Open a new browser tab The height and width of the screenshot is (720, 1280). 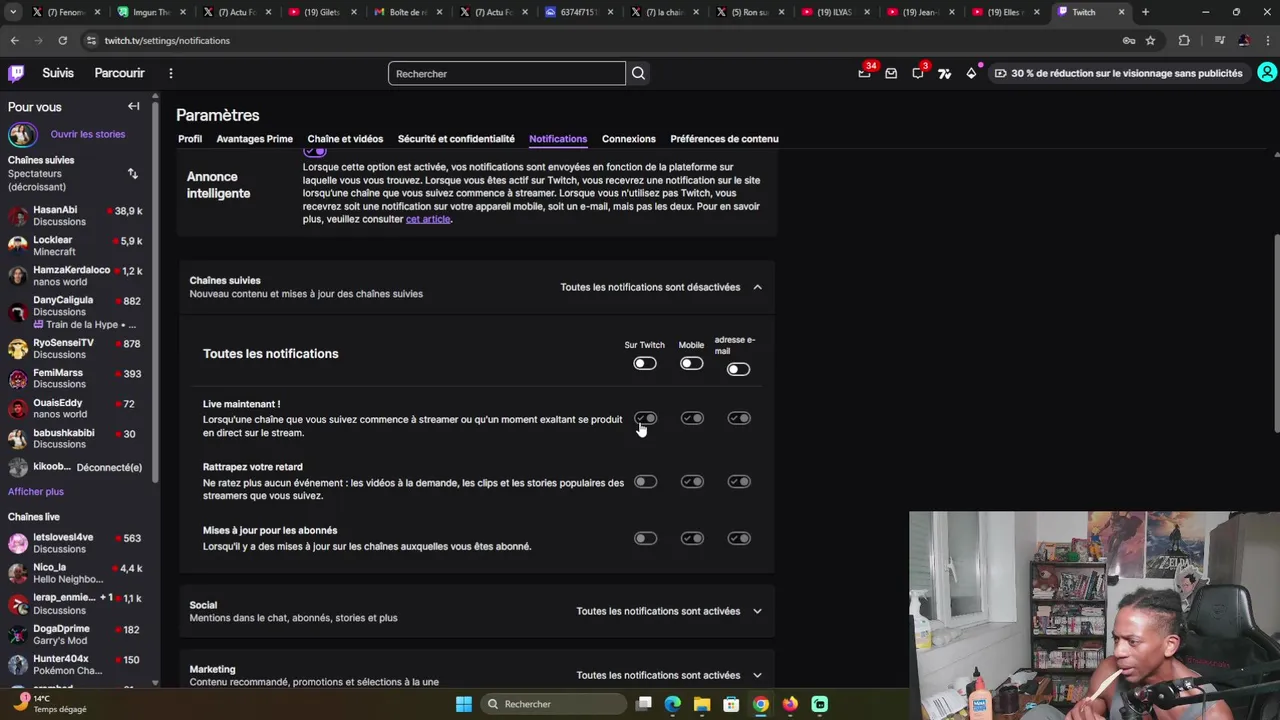(x=1145, y=12)
